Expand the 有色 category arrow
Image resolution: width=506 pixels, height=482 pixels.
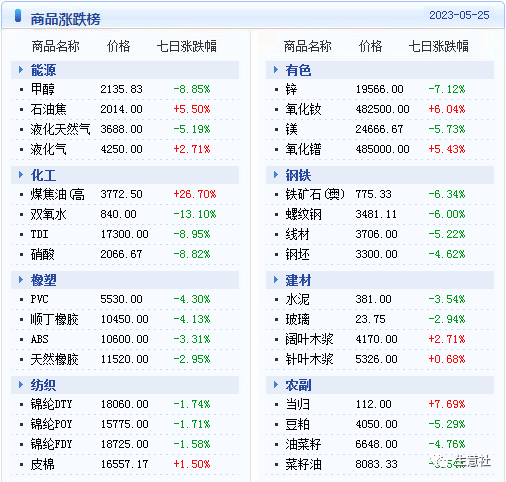click(276, 70)
